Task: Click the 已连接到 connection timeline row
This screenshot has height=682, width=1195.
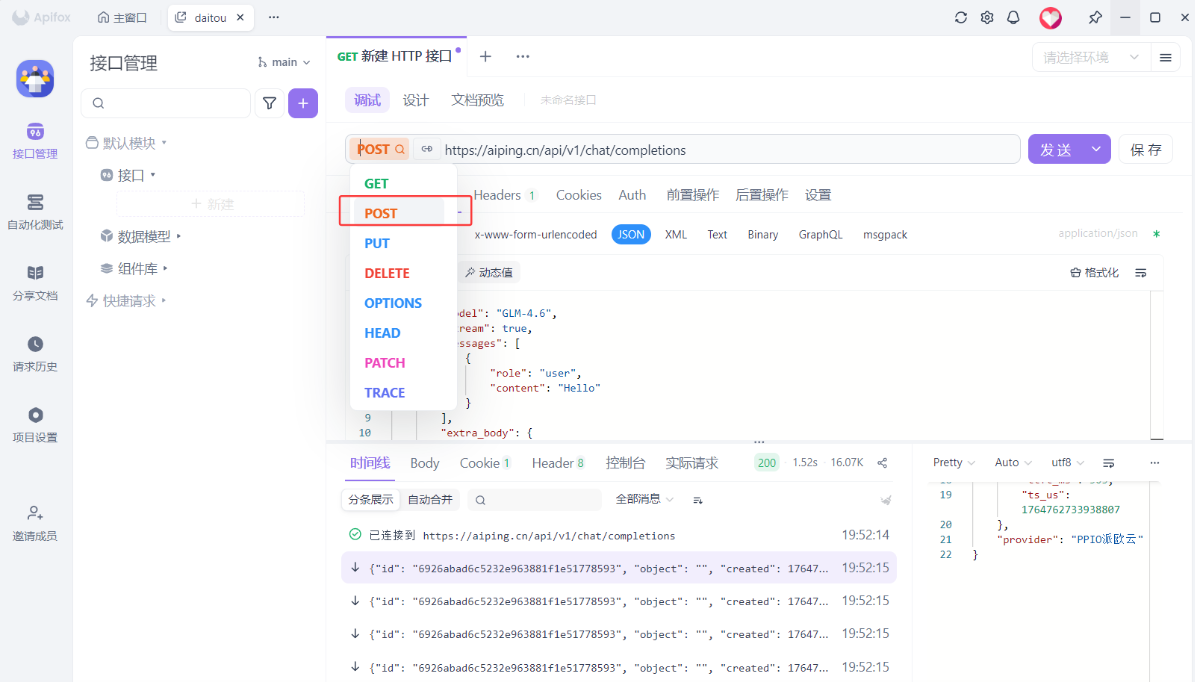Action: point(619,535)
